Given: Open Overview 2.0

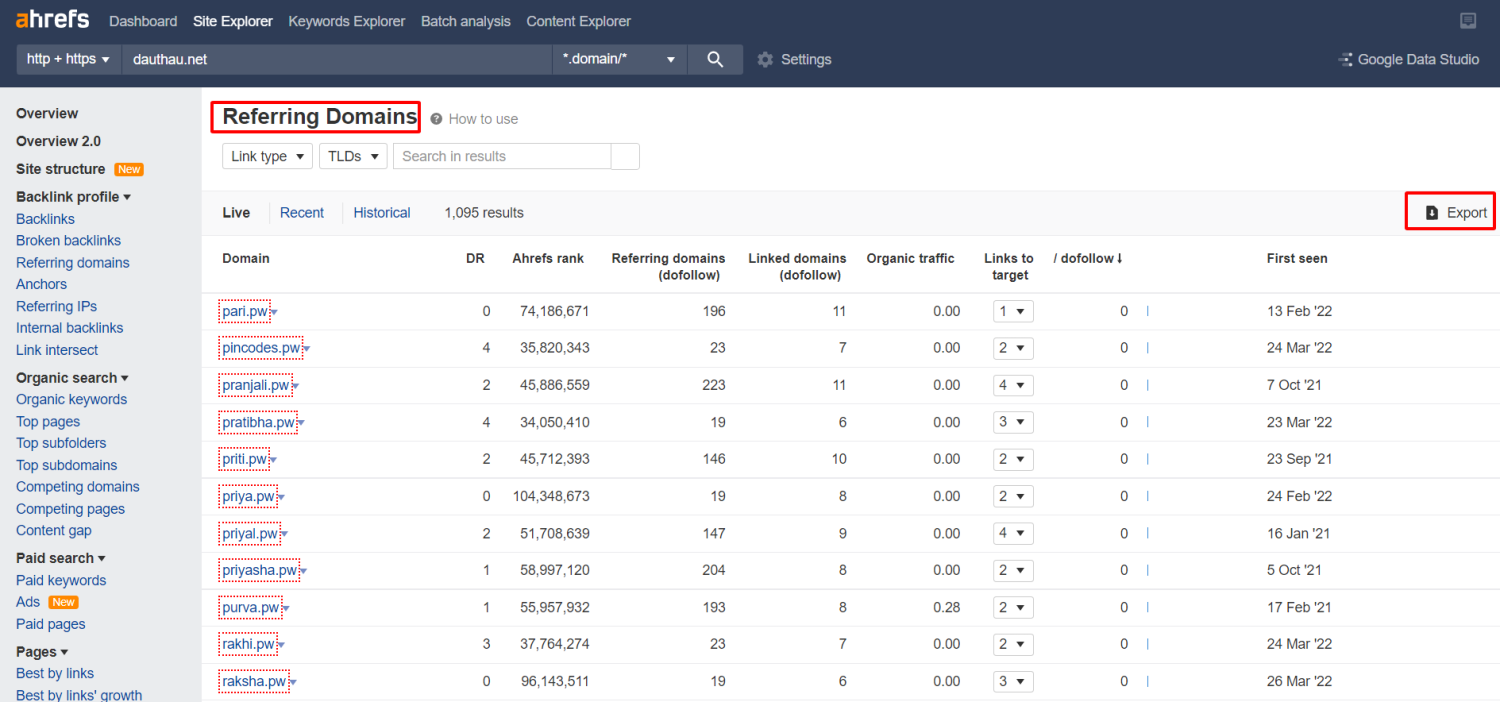Looking at the screenshot, I should pyautogui.click(x=58, y=141).
